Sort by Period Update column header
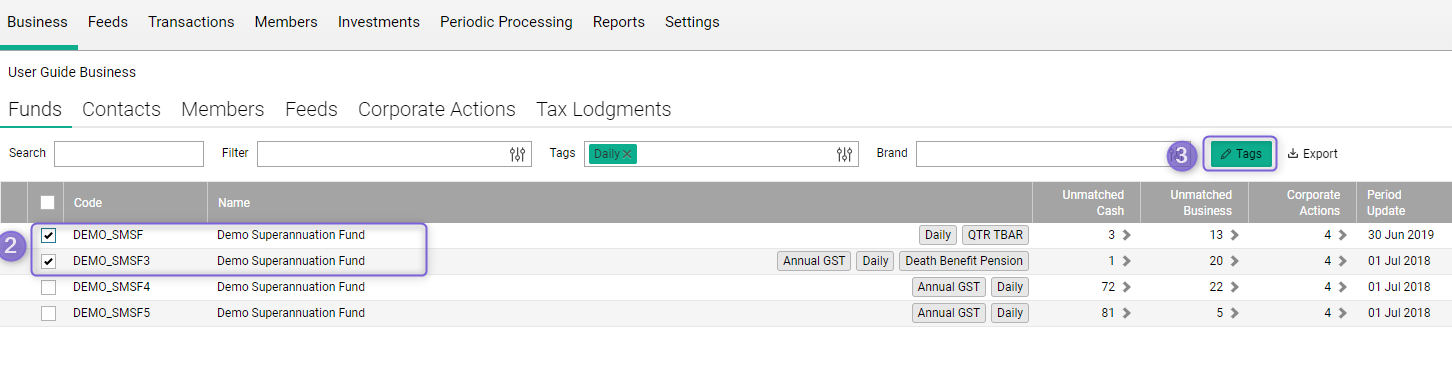 (x=1387, y=203)
